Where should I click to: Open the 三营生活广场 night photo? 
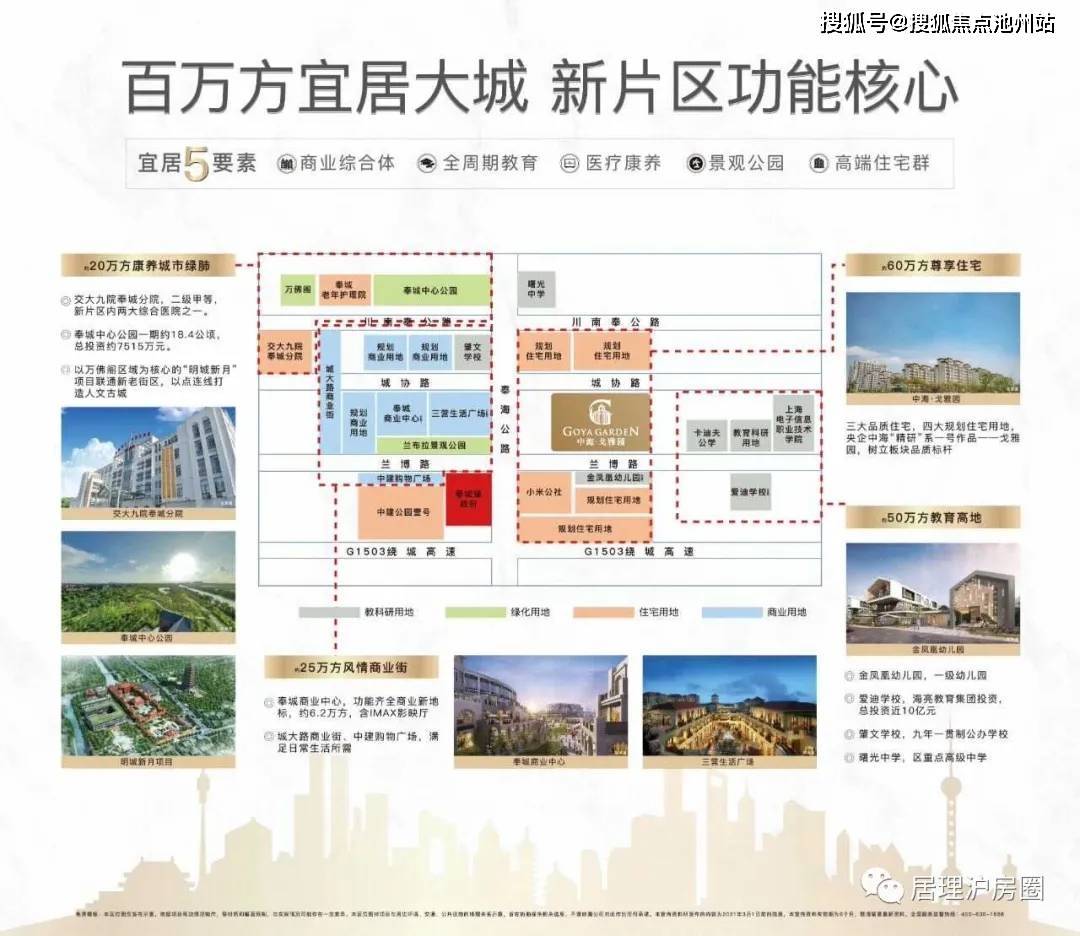pyautogui.click(x=729, y=707)
